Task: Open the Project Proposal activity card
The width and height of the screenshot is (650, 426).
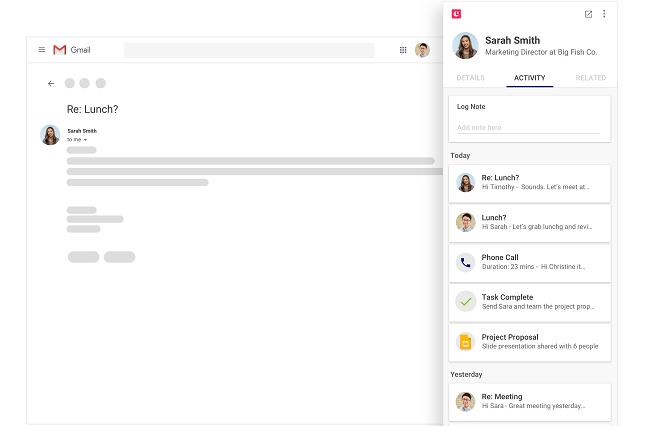Action: point(529,342)
